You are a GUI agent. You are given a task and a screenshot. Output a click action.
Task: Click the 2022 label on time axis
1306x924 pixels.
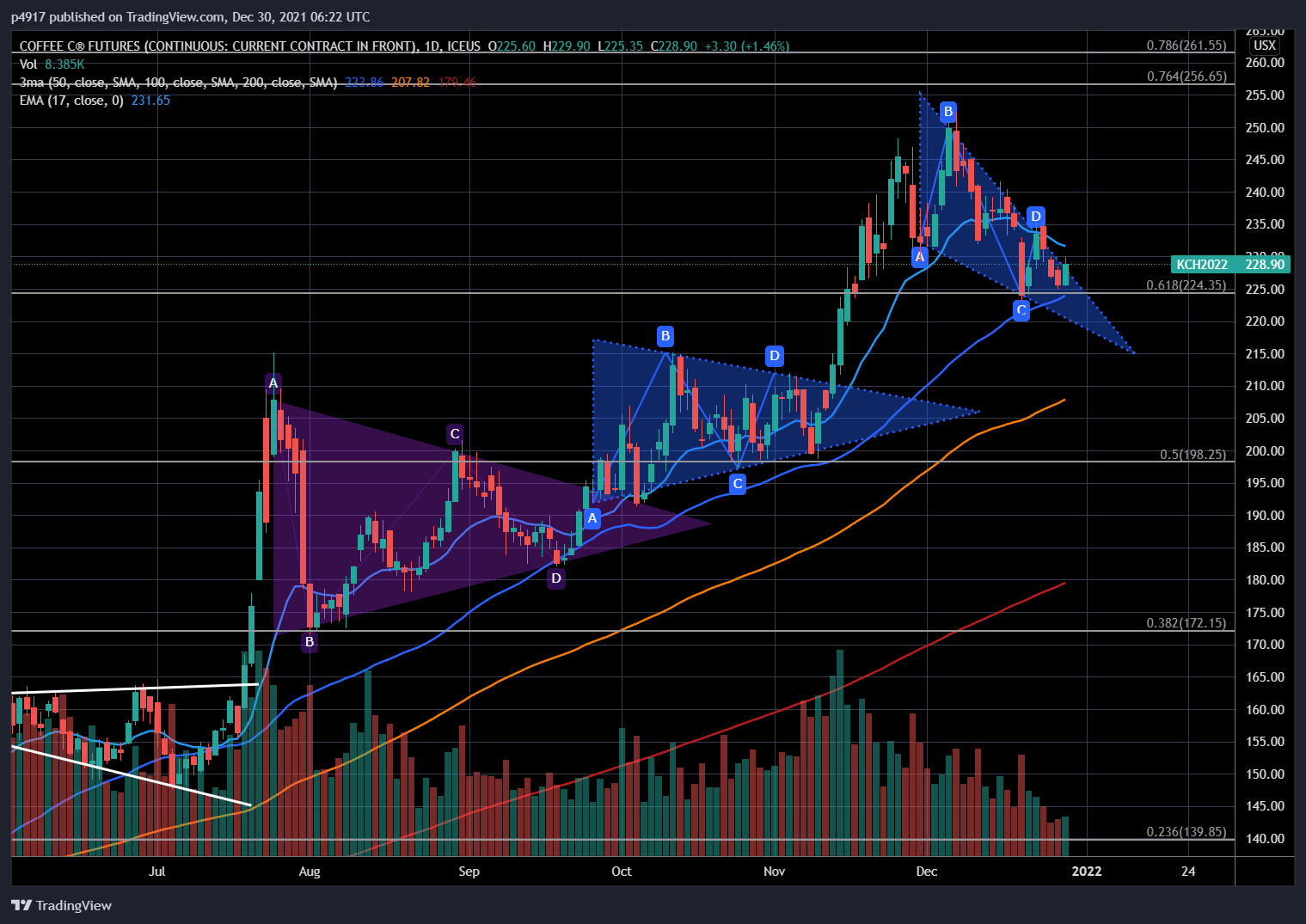click(1086, 872)
